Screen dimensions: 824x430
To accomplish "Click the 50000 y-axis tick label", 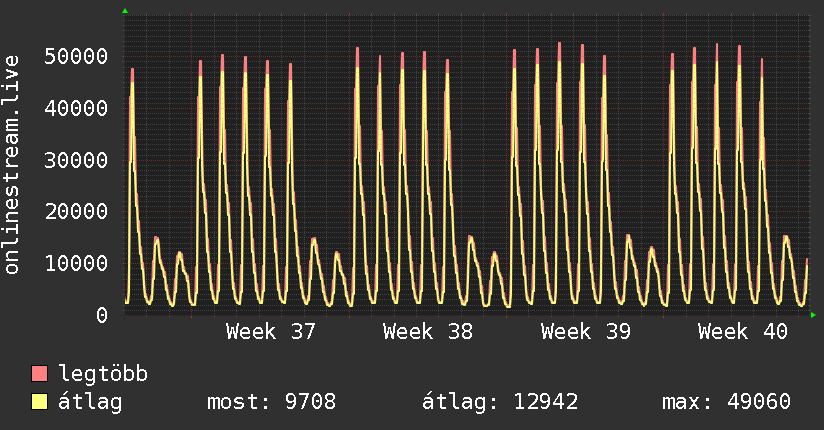I will 76,56.
